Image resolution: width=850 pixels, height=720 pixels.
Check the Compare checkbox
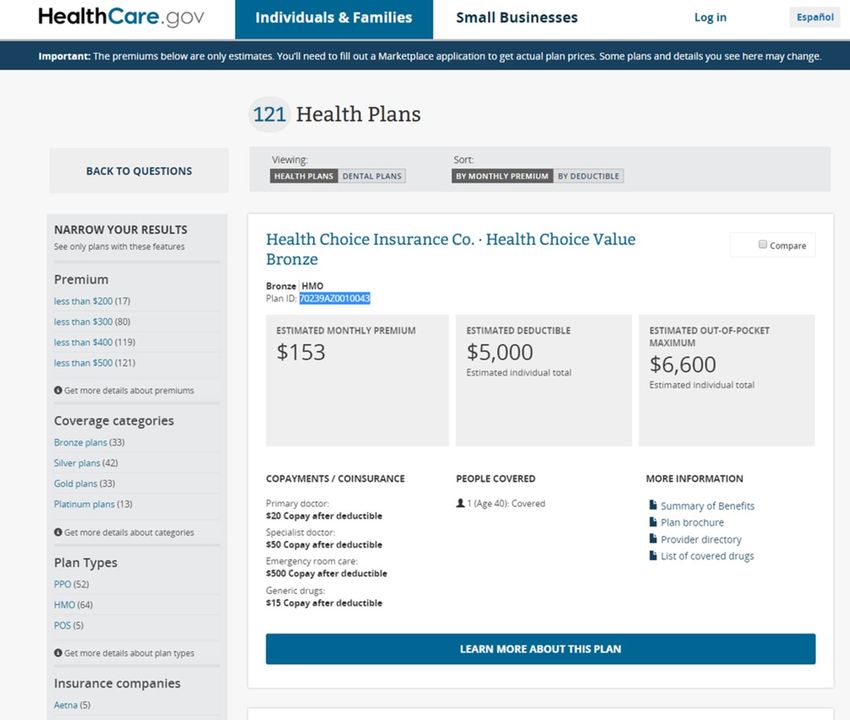point(763,245)
